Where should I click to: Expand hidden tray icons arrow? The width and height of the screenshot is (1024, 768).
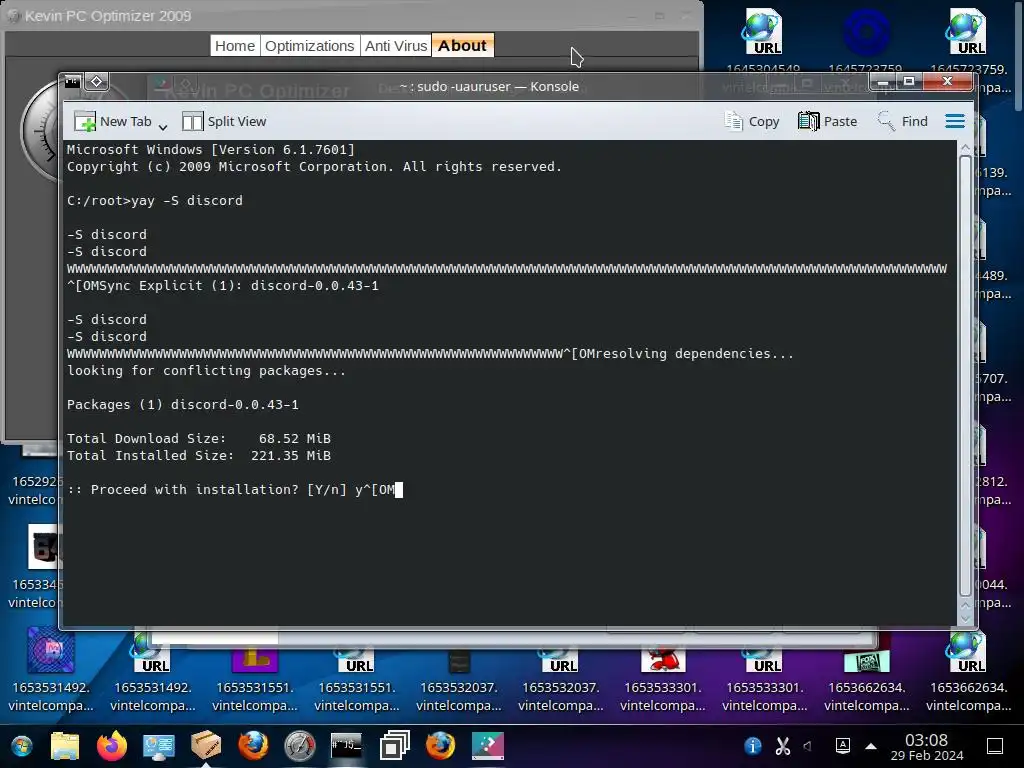[x=871, y=746]
